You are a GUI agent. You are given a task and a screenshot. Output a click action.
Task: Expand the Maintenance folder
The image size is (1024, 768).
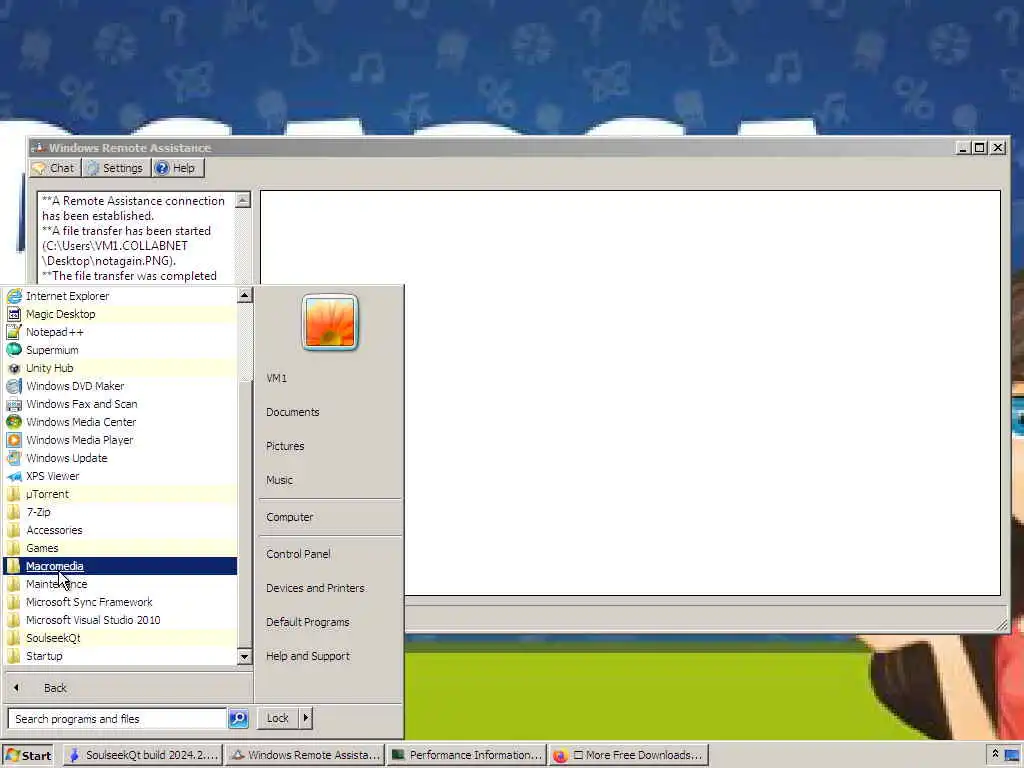(121, 584)
